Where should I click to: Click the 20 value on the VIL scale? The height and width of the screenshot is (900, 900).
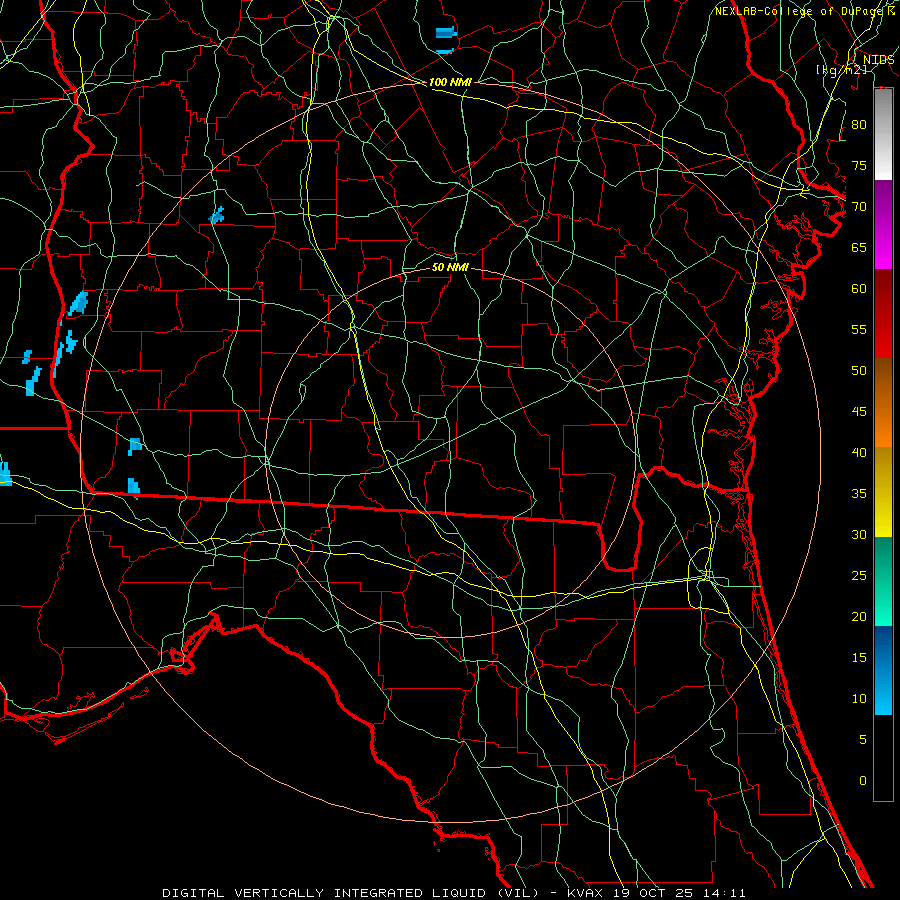coord(859,616)
